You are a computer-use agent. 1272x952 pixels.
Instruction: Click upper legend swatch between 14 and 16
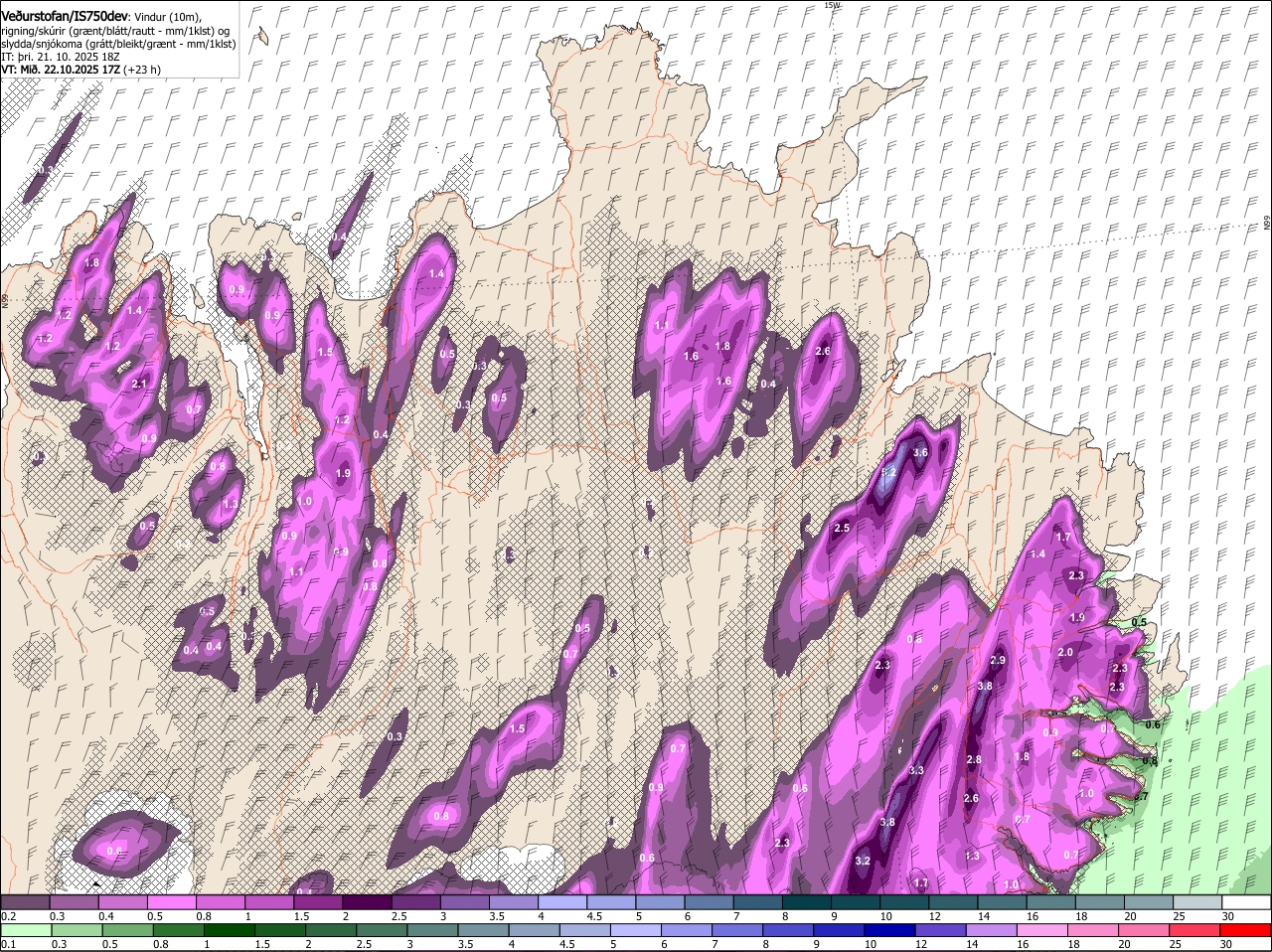(x=1003, y=902)
